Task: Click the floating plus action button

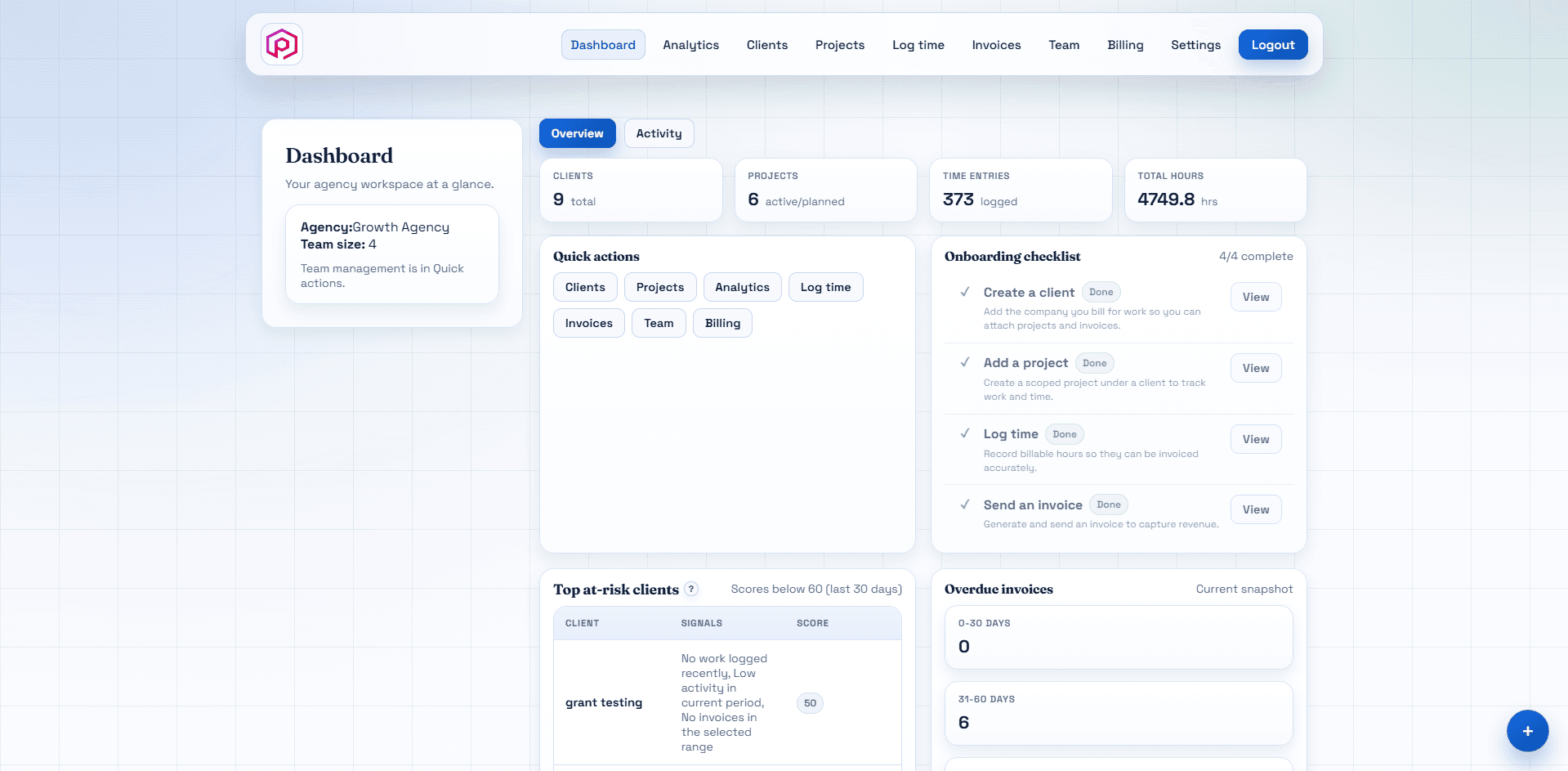Action: [1527, 731]
